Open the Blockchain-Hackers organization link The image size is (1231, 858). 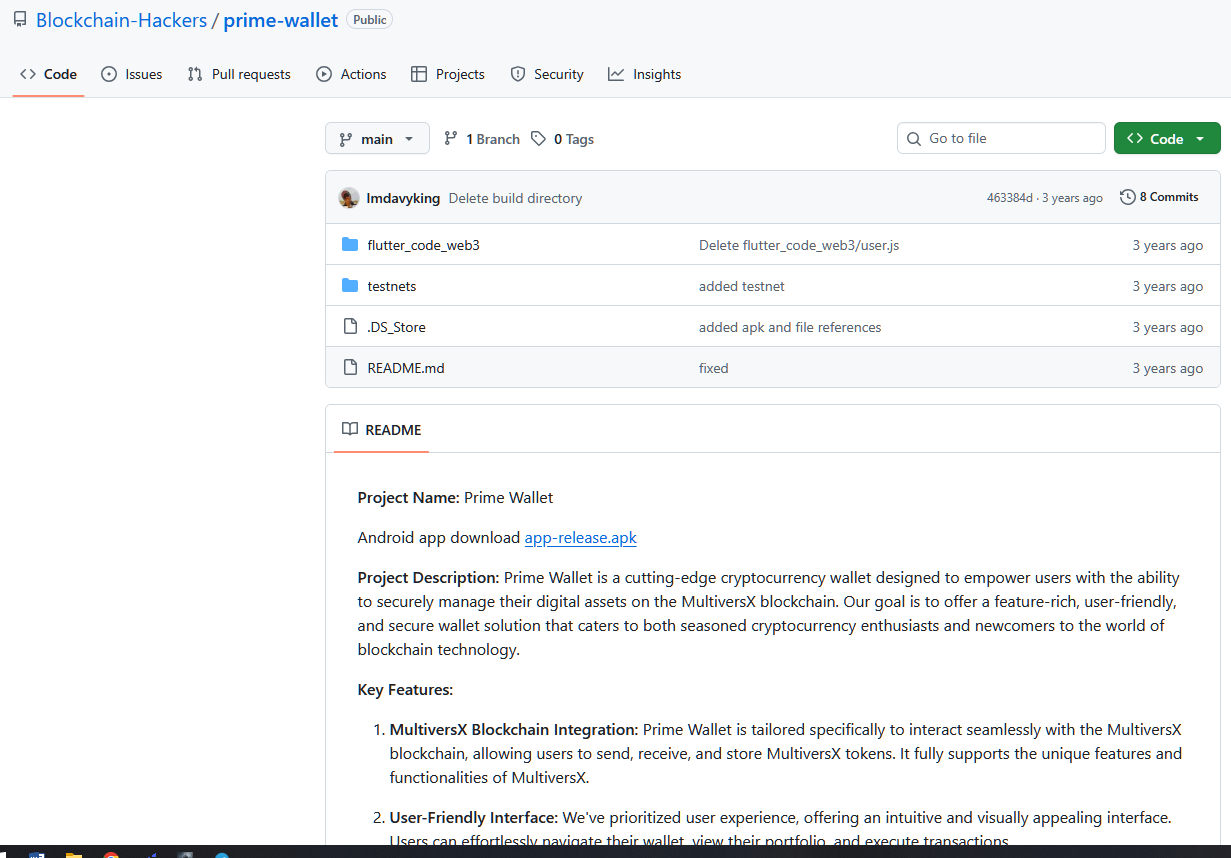(121, 20)
